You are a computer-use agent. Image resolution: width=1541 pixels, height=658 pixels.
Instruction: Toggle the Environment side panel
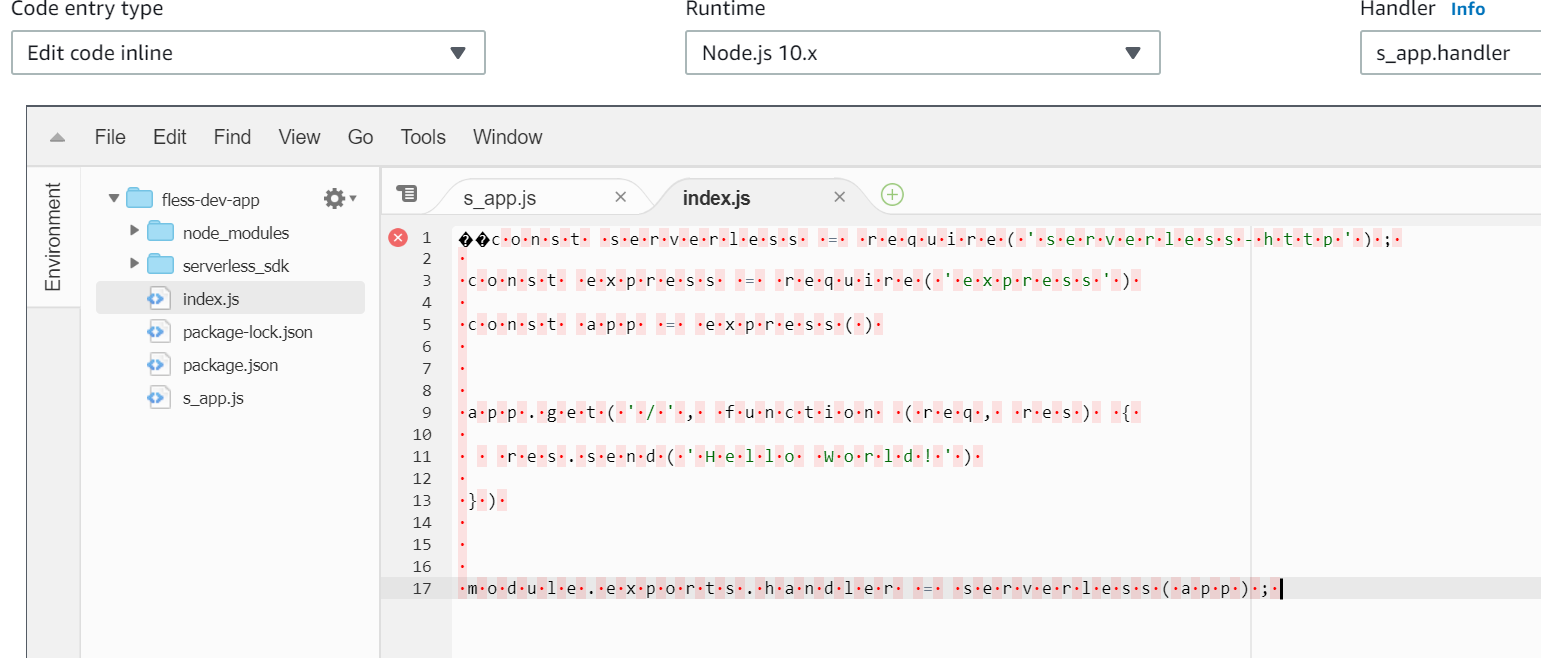53,236
